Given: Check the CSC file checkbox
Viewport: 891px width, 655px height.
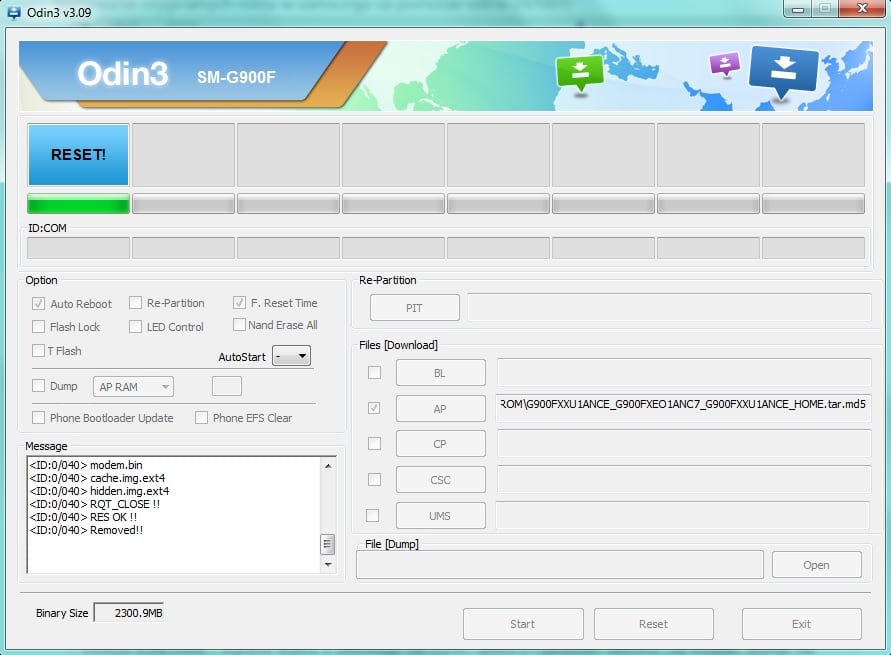Looking at the screenshot, I should click(x=374, y=479).
